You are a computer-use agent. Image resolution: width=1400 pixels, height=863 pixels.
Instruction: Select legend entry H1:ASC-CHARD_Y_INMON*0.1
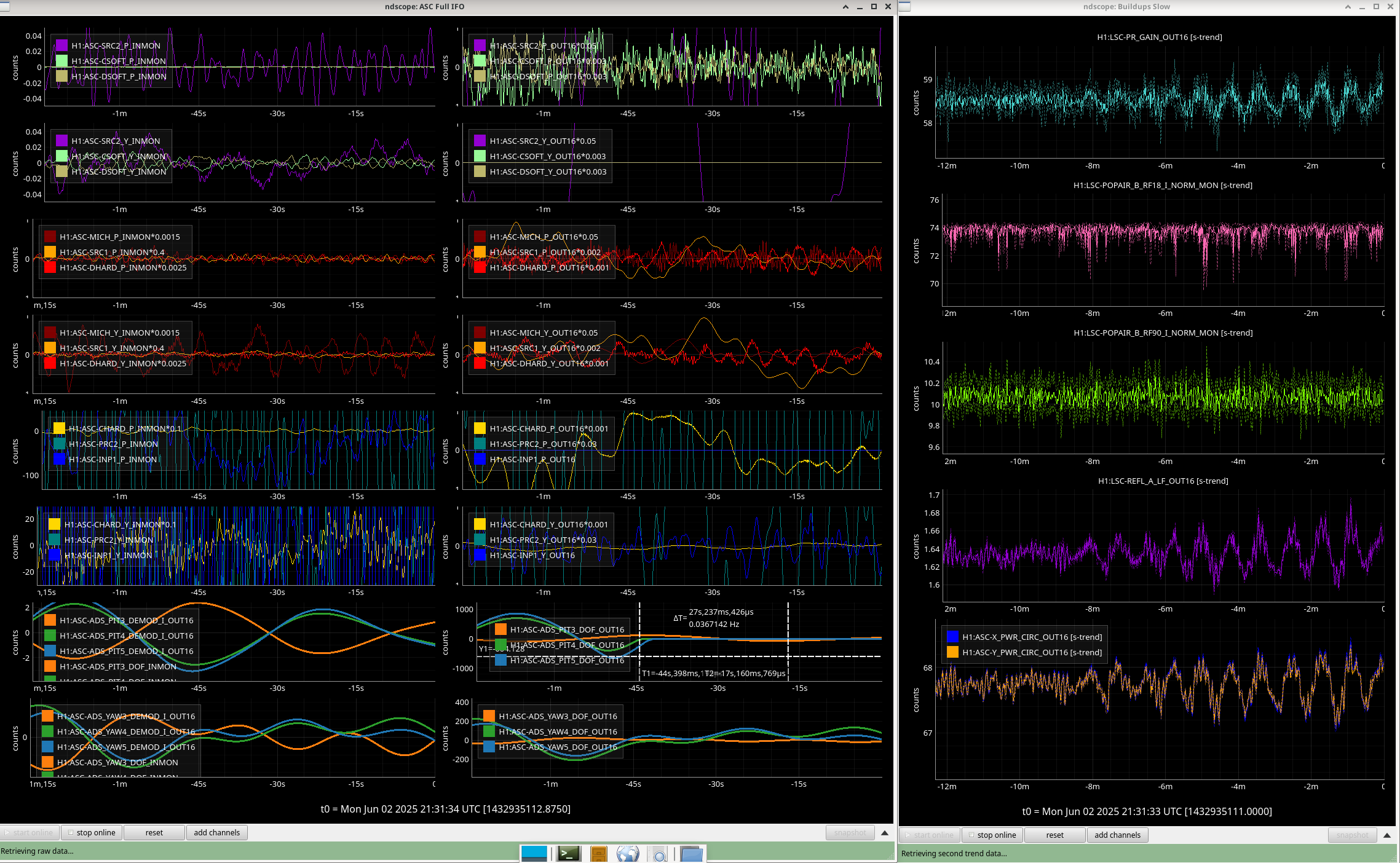pyautogui.click(x=120, y=524)
